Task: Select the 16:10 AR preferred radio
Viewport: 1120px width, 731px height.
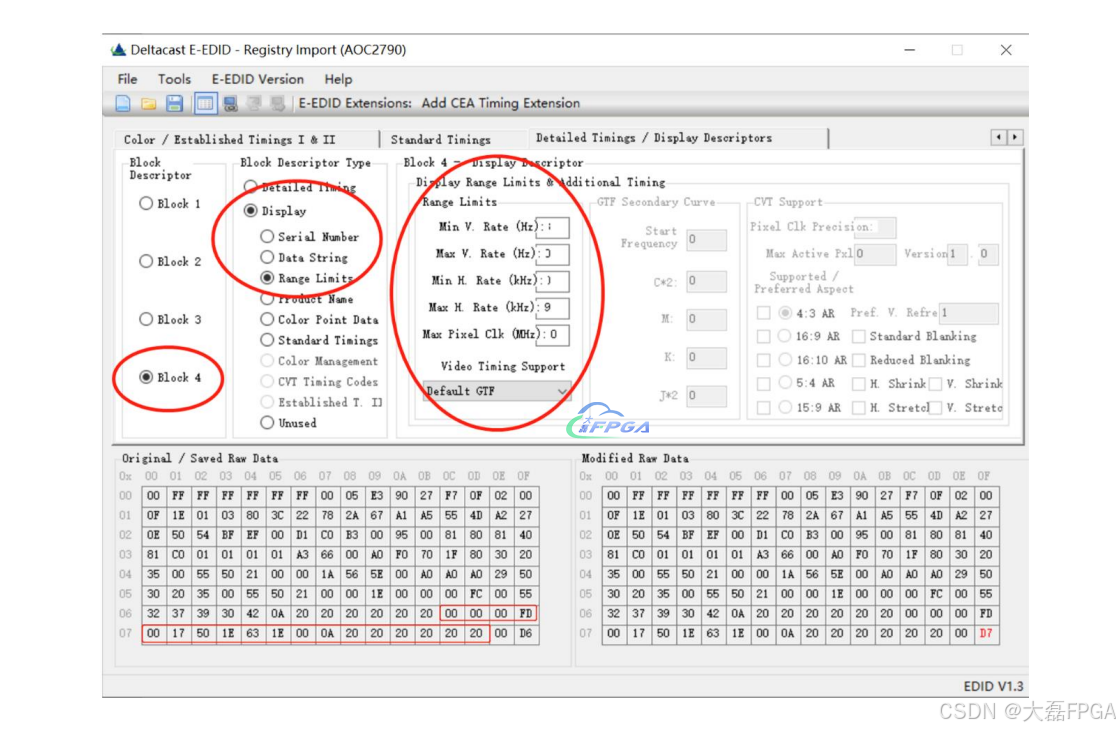Action: click(x=785, y=359)
